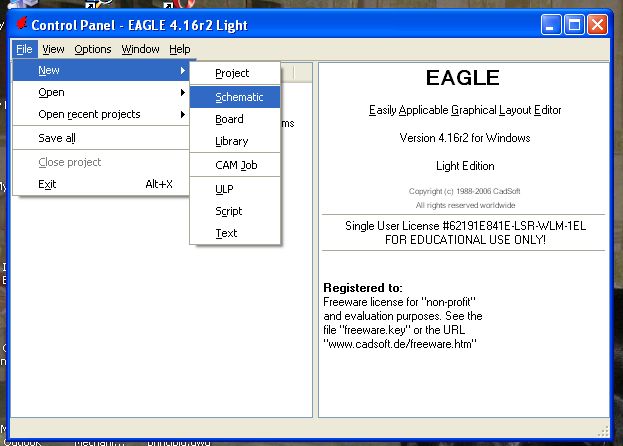Maximize the Control Panel window
This screenshot has height=446, width=623.
point(575,25)
